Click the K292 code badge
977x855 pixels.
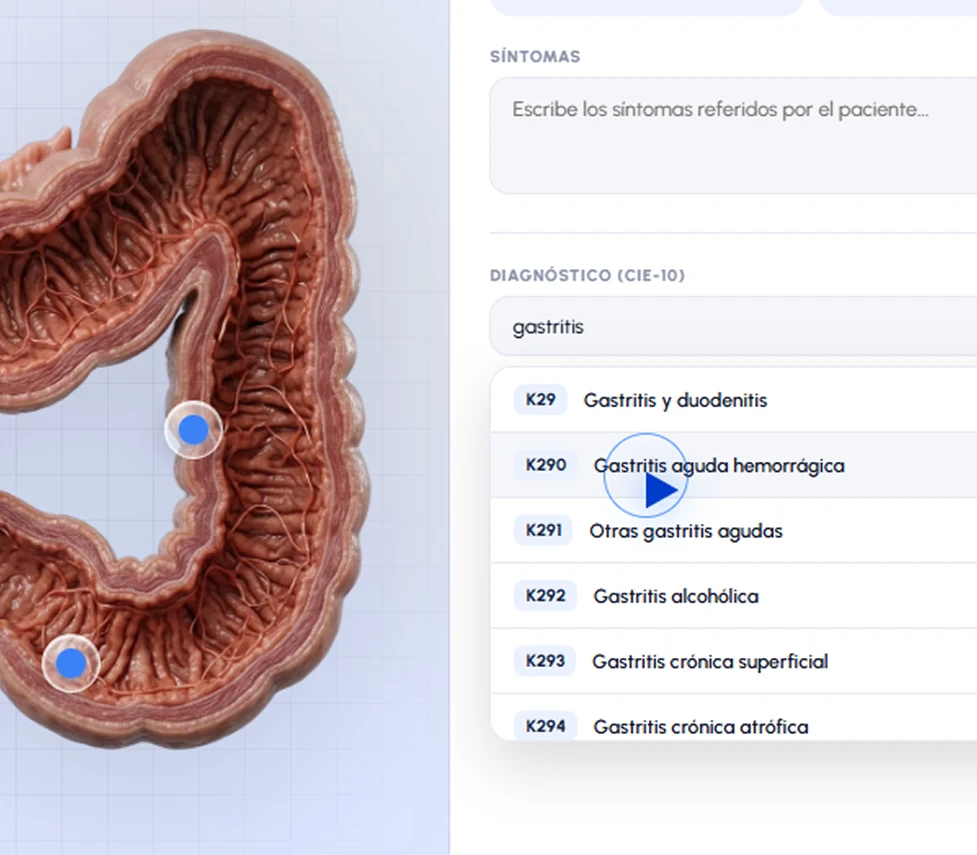tap(545, 596)
